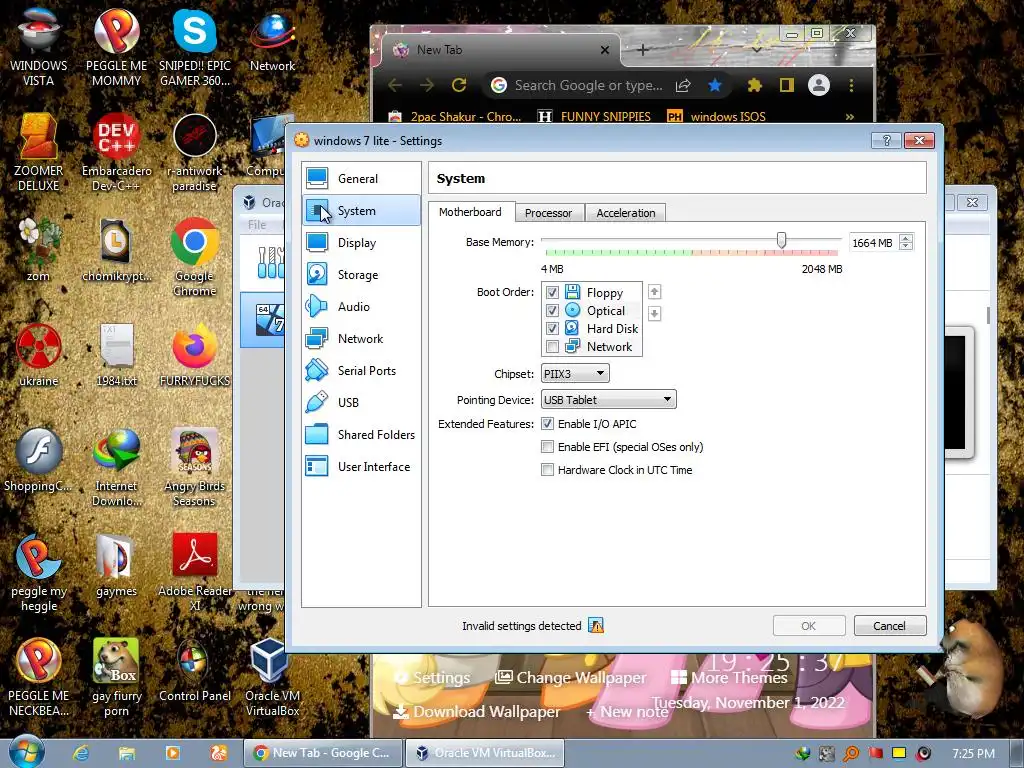
Task: Click Chrome address search bar
Action: [588, 85]
